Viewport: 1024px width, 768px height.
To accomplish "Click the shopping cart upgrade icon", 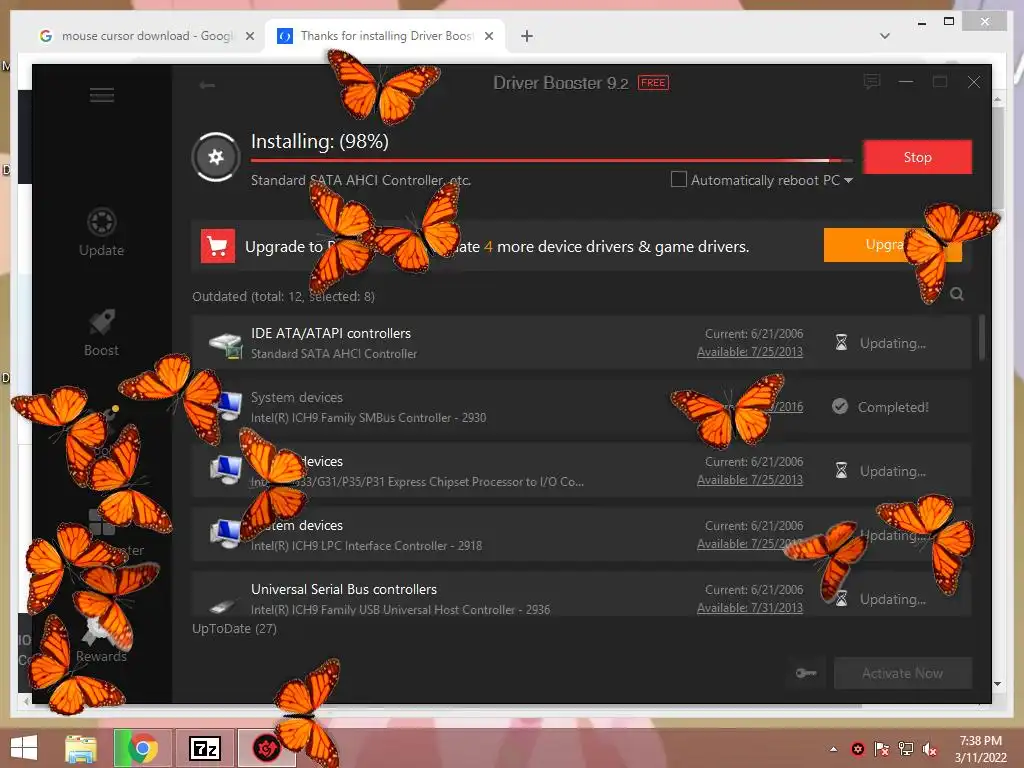I will click(217, 246).
